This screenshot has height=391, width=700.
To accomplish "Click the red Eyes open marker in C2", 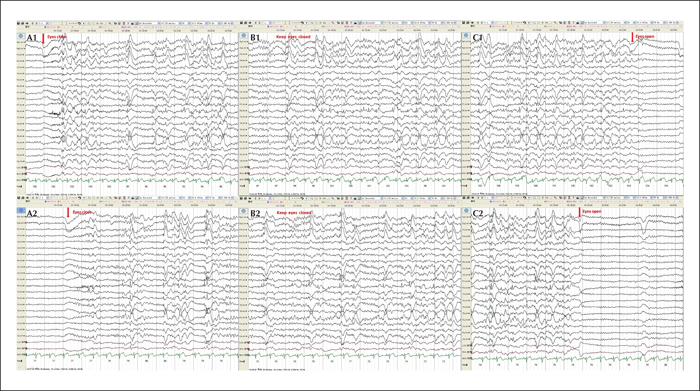I will click(579, 212).
